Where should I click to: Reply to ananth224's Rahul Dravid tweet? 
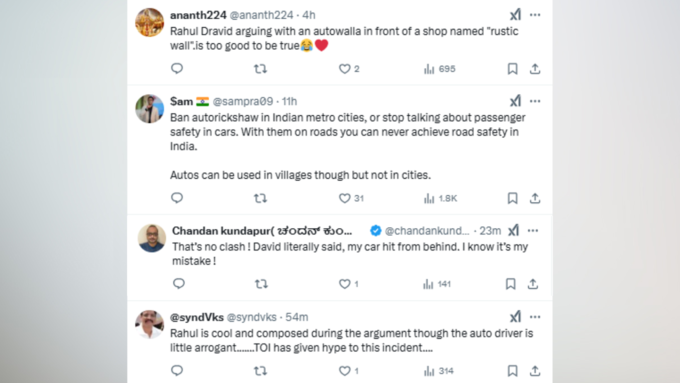(x=177, y=69)
